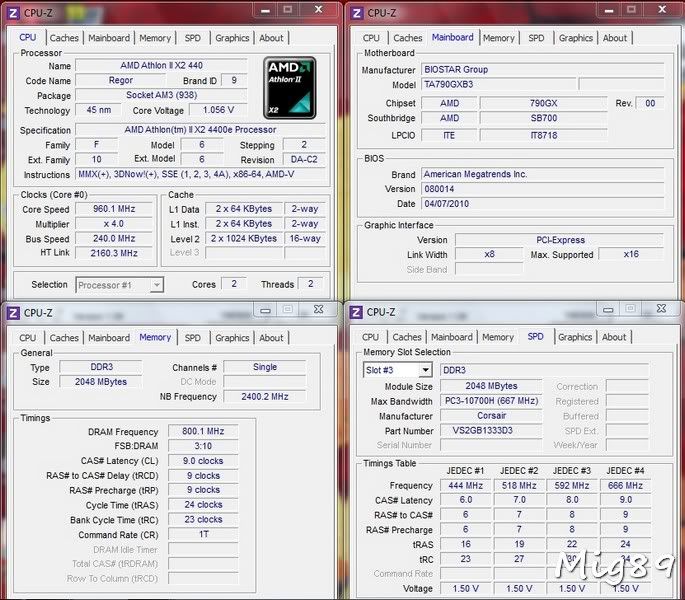Choose Graphics tab in SPD window
This screenshot has height=600, width=685.
575,337
